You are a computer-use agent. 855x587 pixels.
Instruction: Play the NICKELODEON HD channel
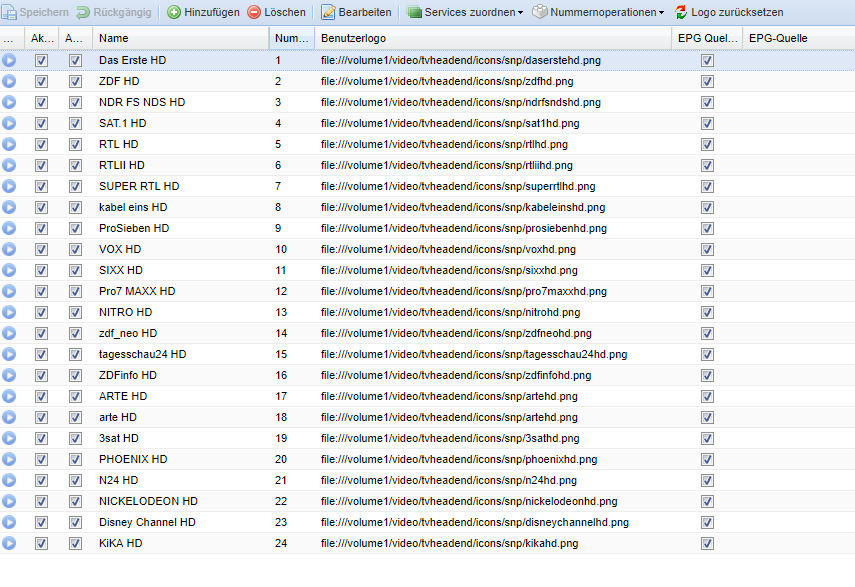click(9, 501)
